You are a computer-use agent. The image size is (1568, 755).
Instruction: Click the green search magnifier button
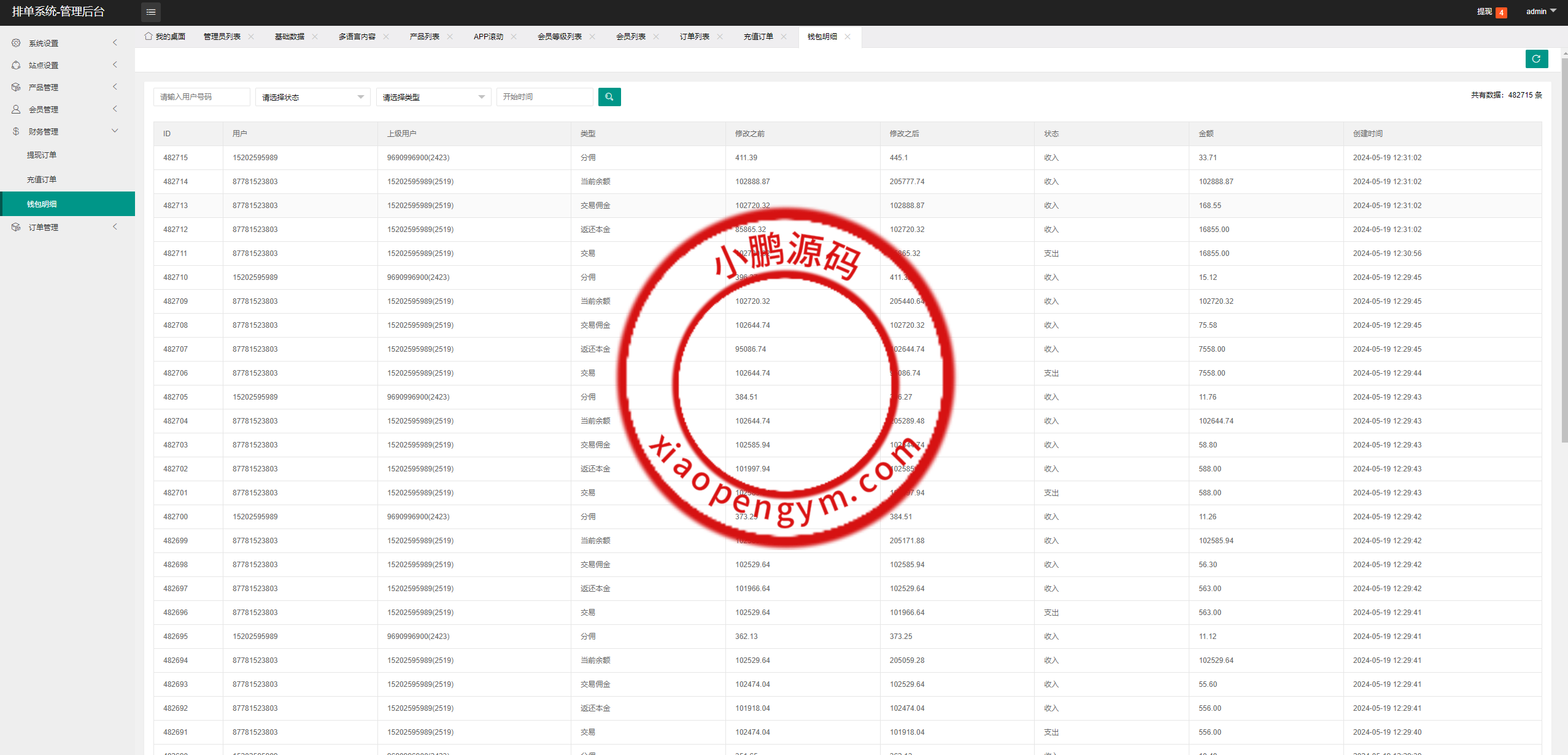(609, 97)
